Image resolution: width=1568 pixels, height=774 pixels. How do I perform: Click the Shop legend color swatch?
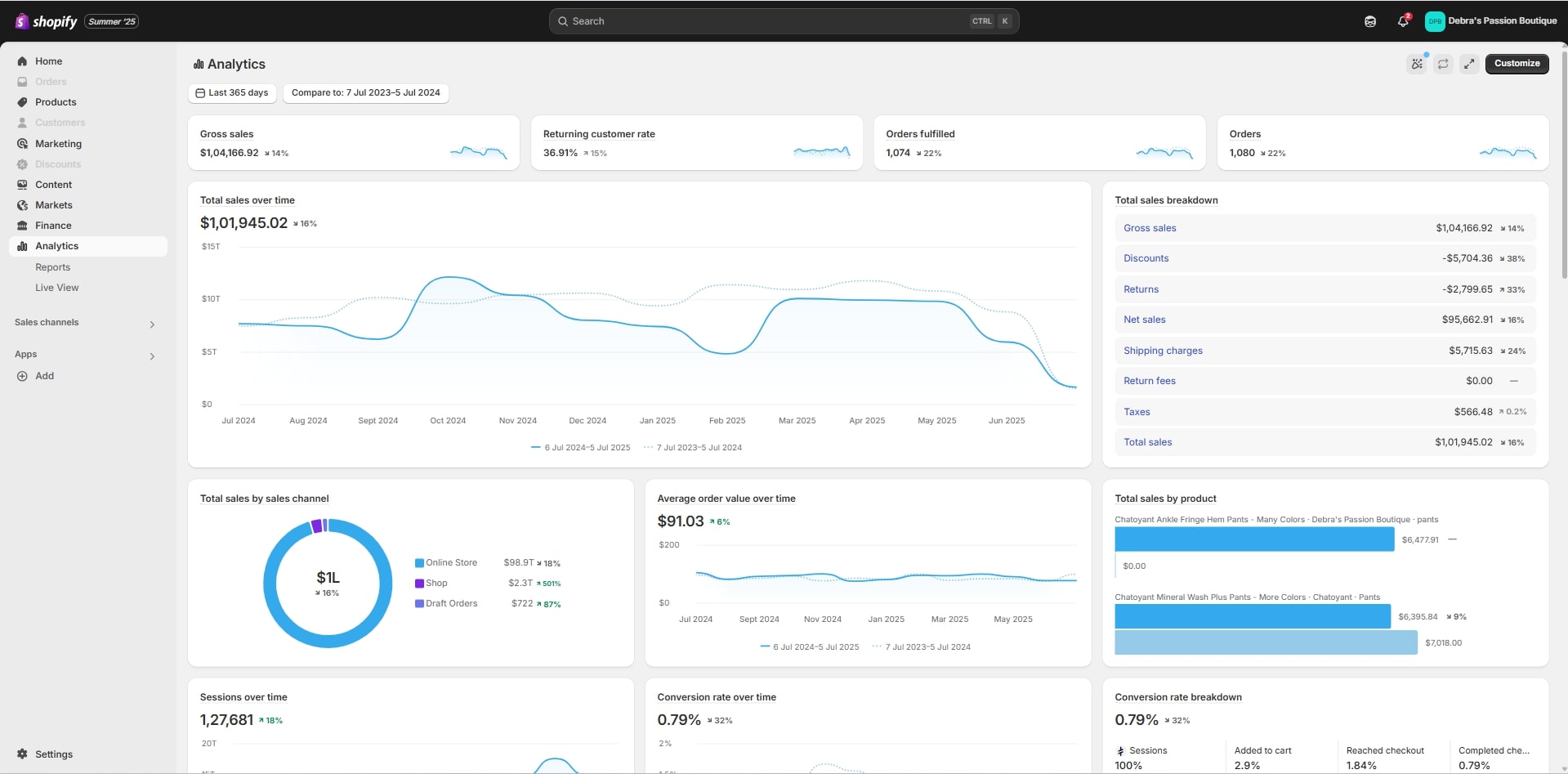(x=419, y=584)
